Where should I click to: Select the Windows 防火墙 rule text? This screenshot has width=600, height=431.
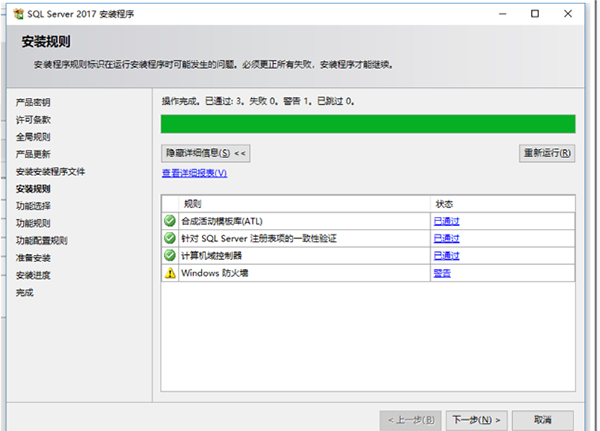tap(215, 273)
